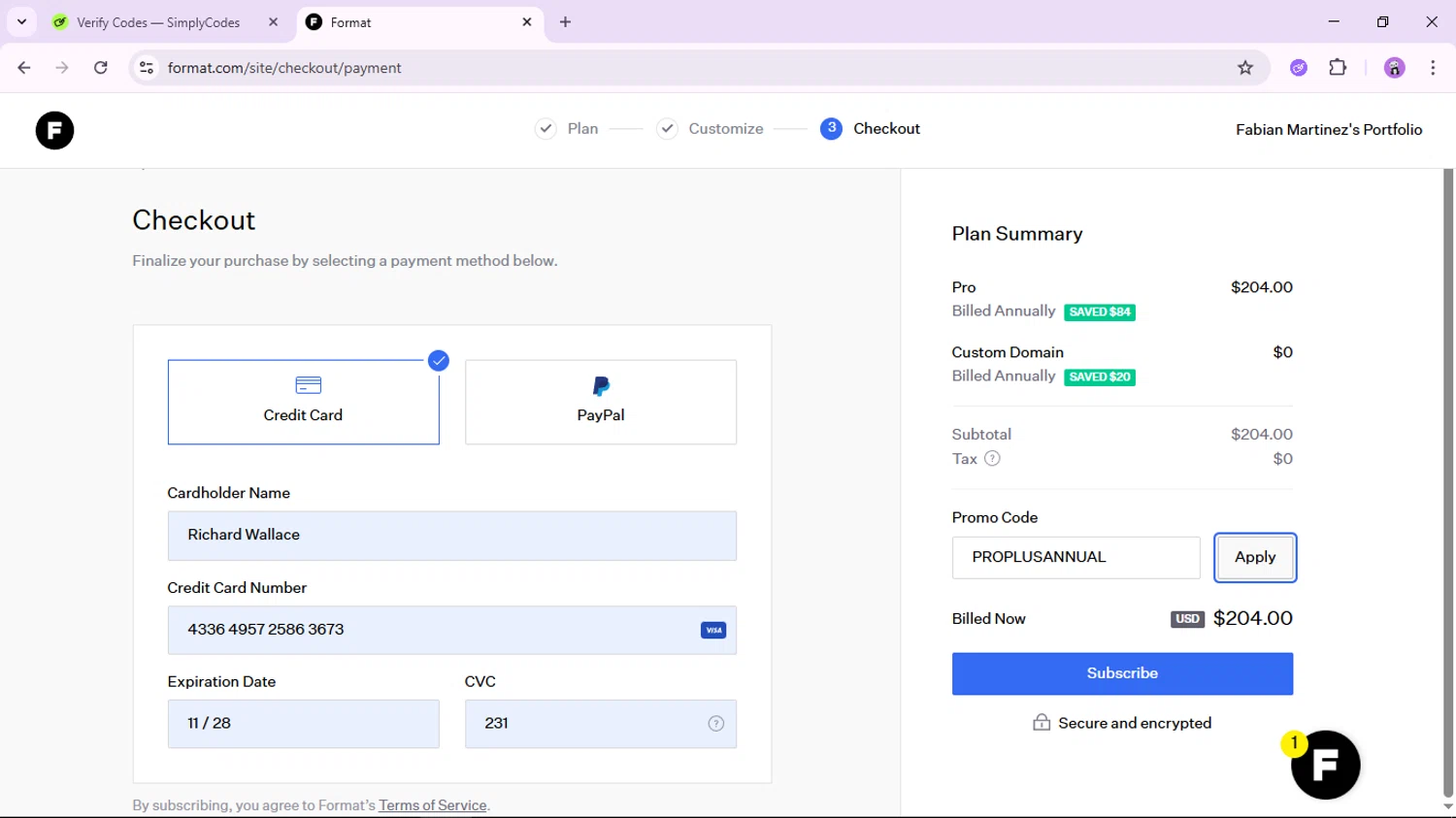Screen dimensions: 1456x818
Task: Open the Chrome three-dot menu
Action: point(1433,68)
